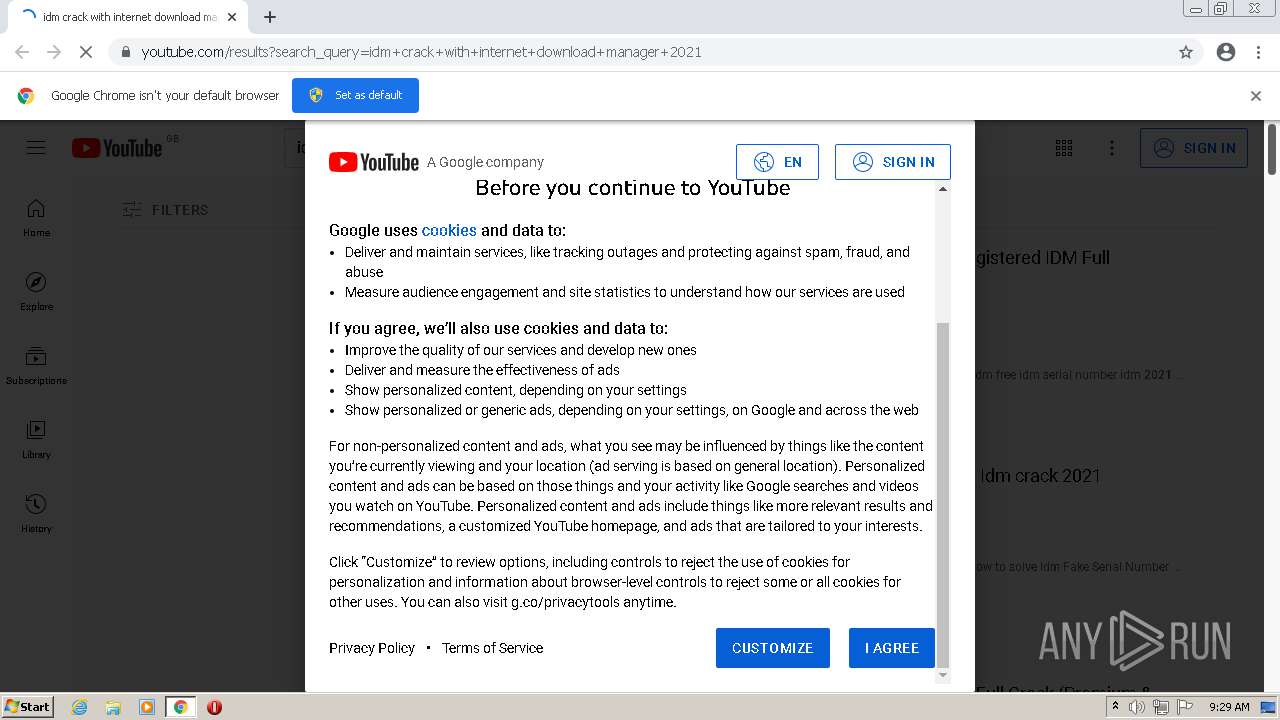Click the YouTube logo in consent dialog
The height and width of the screenshot is (720, 1280).
click(374, 162)
